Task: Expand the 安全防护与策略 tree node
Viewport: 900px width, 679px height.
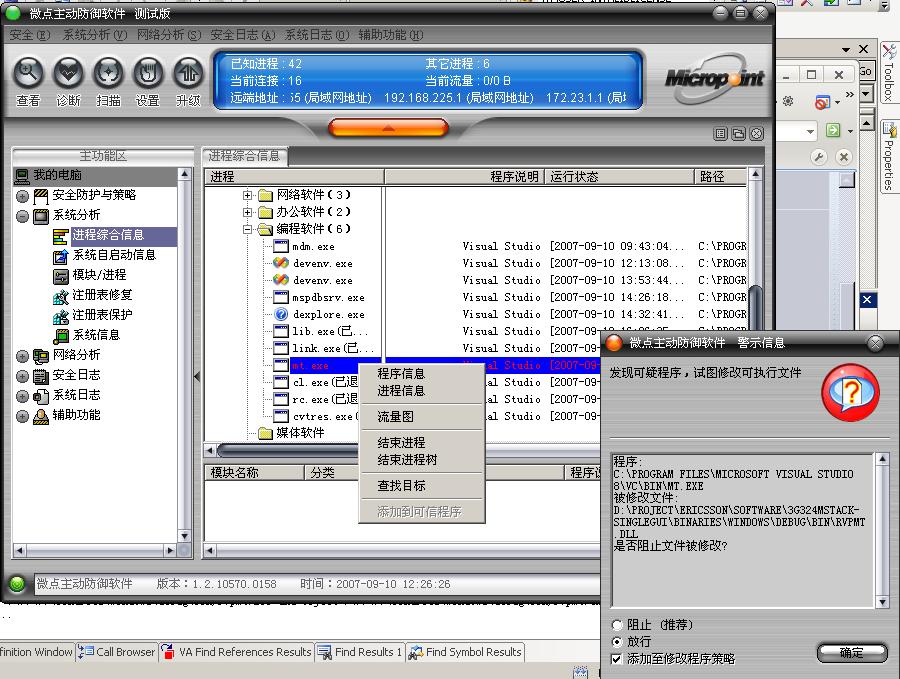Action: (22, 196)
